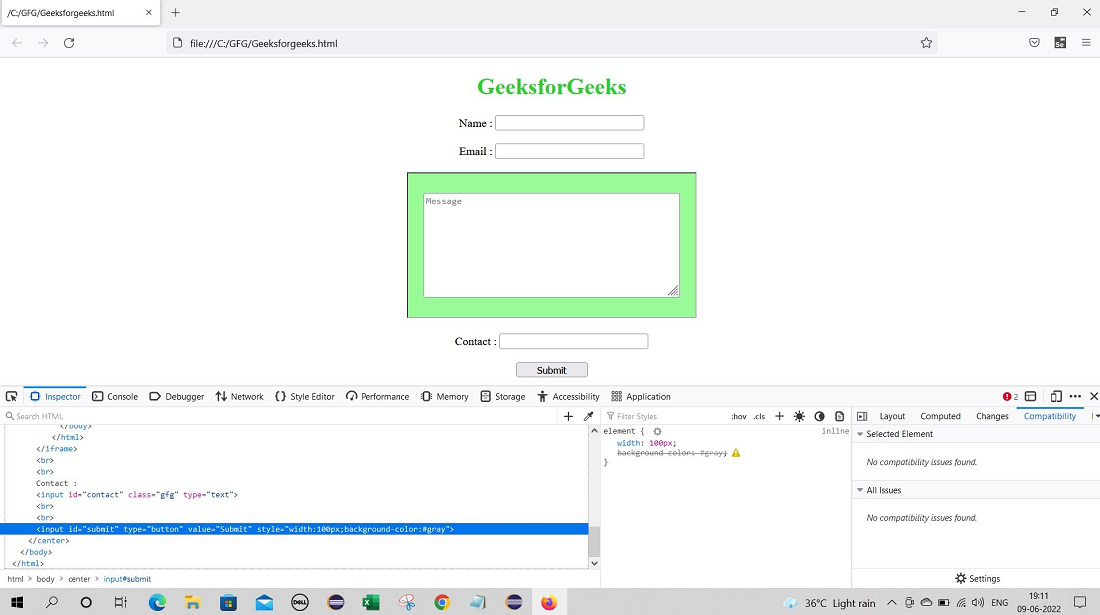Toggle responsive design mode icon
This screenshot has height=615, width=1100.
pyautogui.click(x=1056, y=397)
